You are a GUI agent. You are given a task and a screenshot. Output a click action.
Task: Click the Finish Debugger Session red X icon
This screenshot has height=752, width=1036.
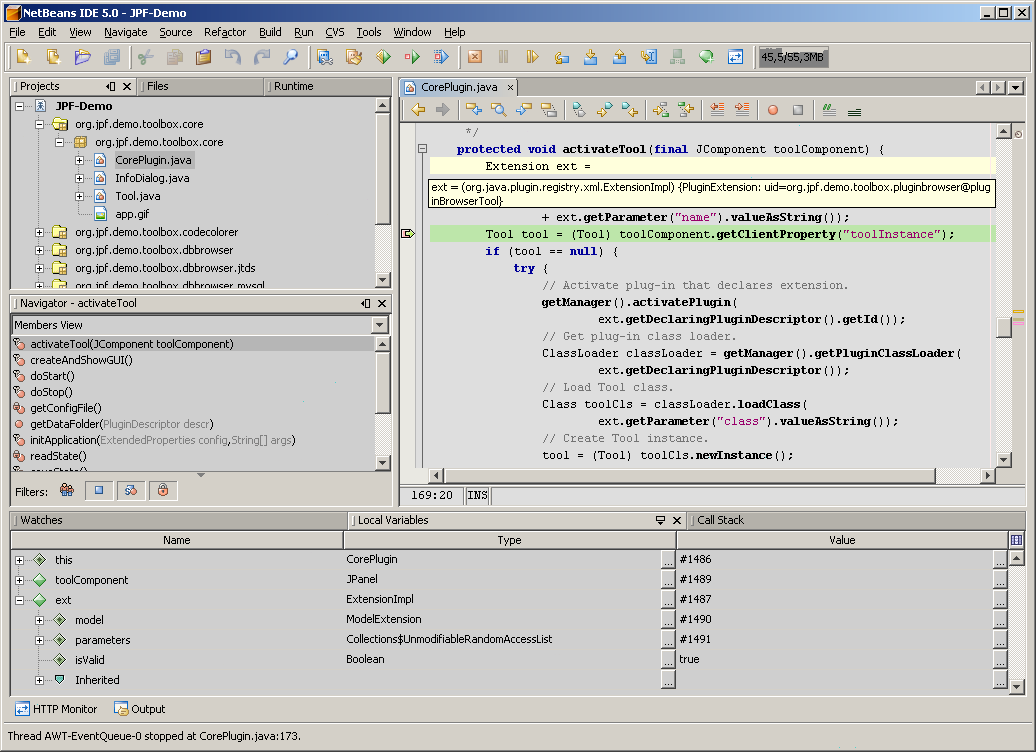(474, 57)
